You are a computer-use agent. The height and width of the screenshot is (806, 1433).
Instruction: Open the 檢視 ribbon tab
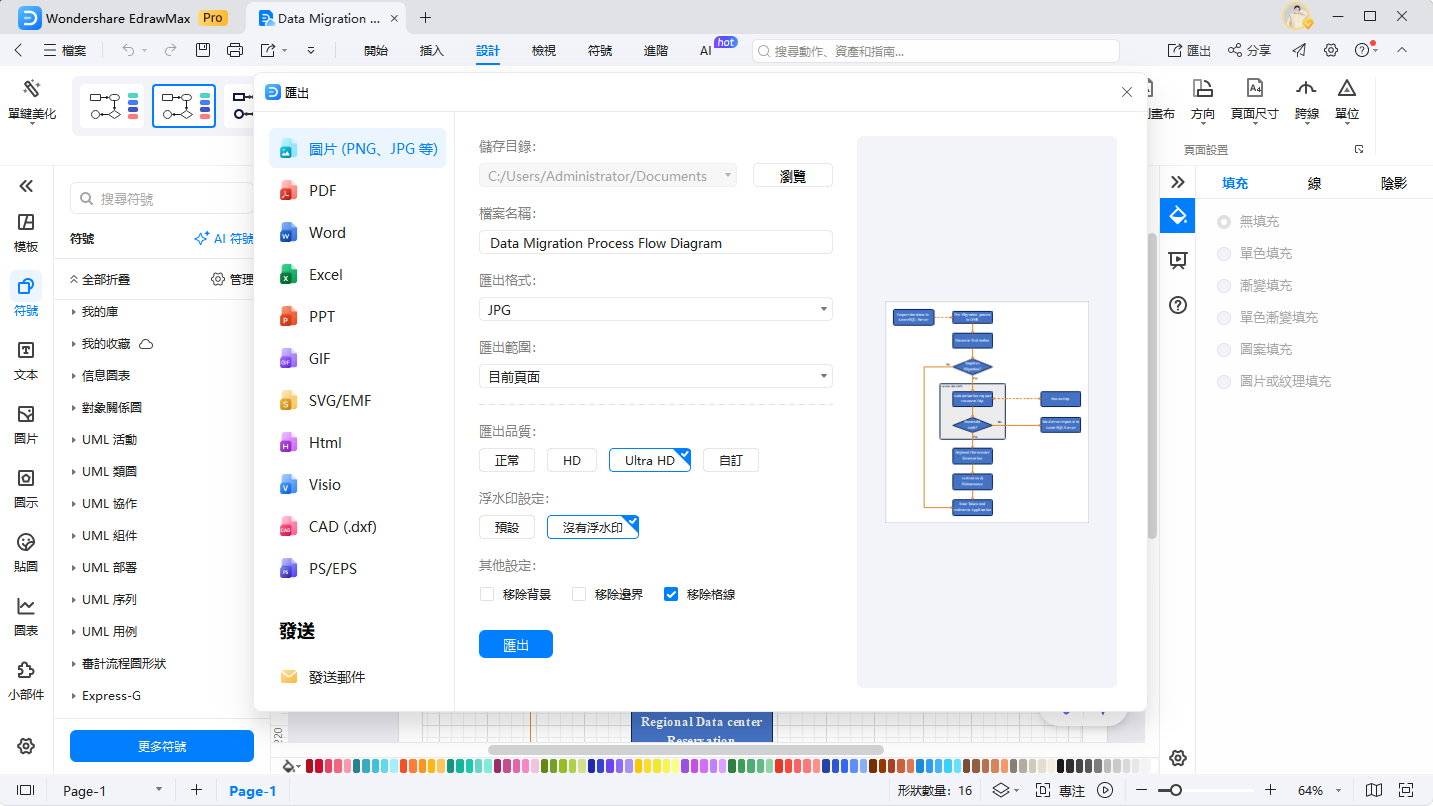click(x=544, y=50)
